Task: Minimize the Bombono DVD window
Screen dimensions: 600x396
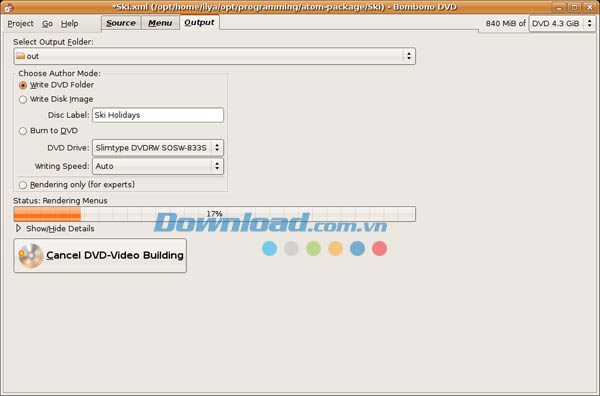Action: point(559,7)
